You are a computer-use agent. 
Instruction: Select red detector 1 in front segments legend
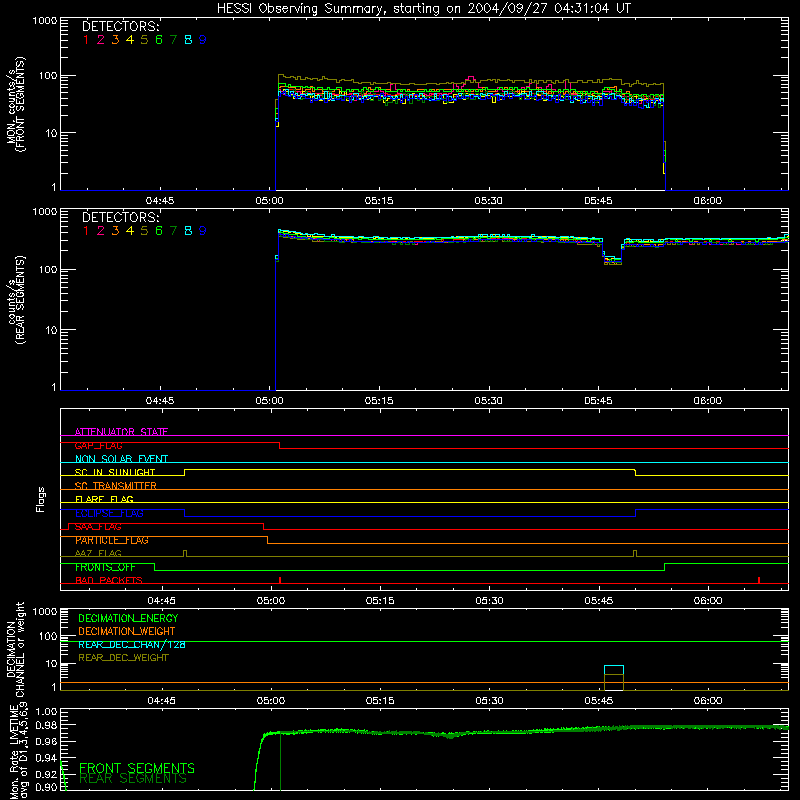(x=86, y=40)
